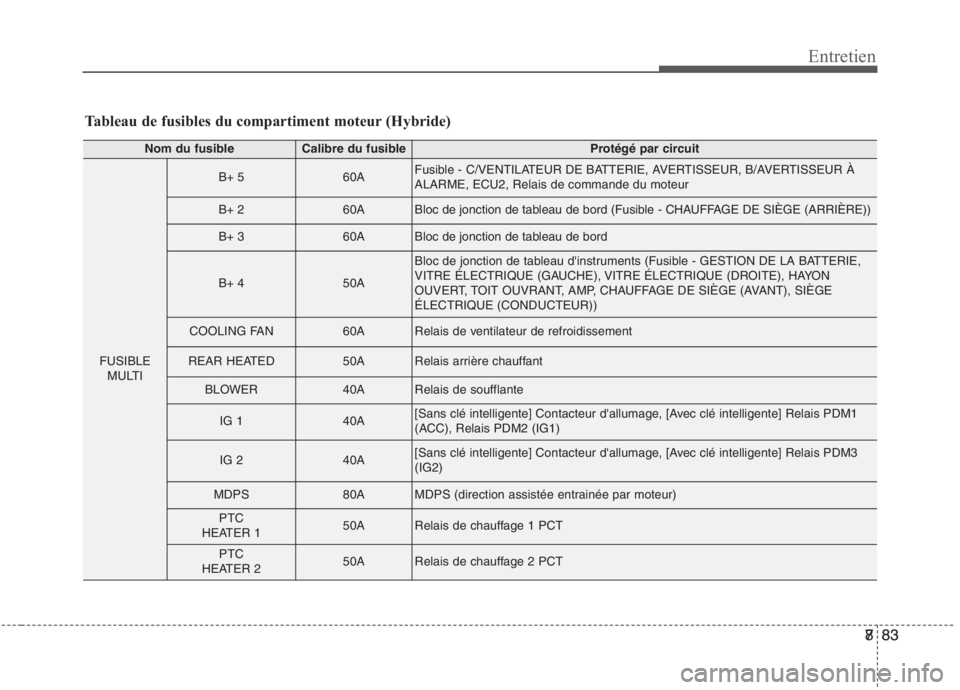The width and height of the screenshot is (960, 690).
Task: Select the 'Fusible - C/VENTILATEUR DE BATTERIE' description
Action: point(634,177)
